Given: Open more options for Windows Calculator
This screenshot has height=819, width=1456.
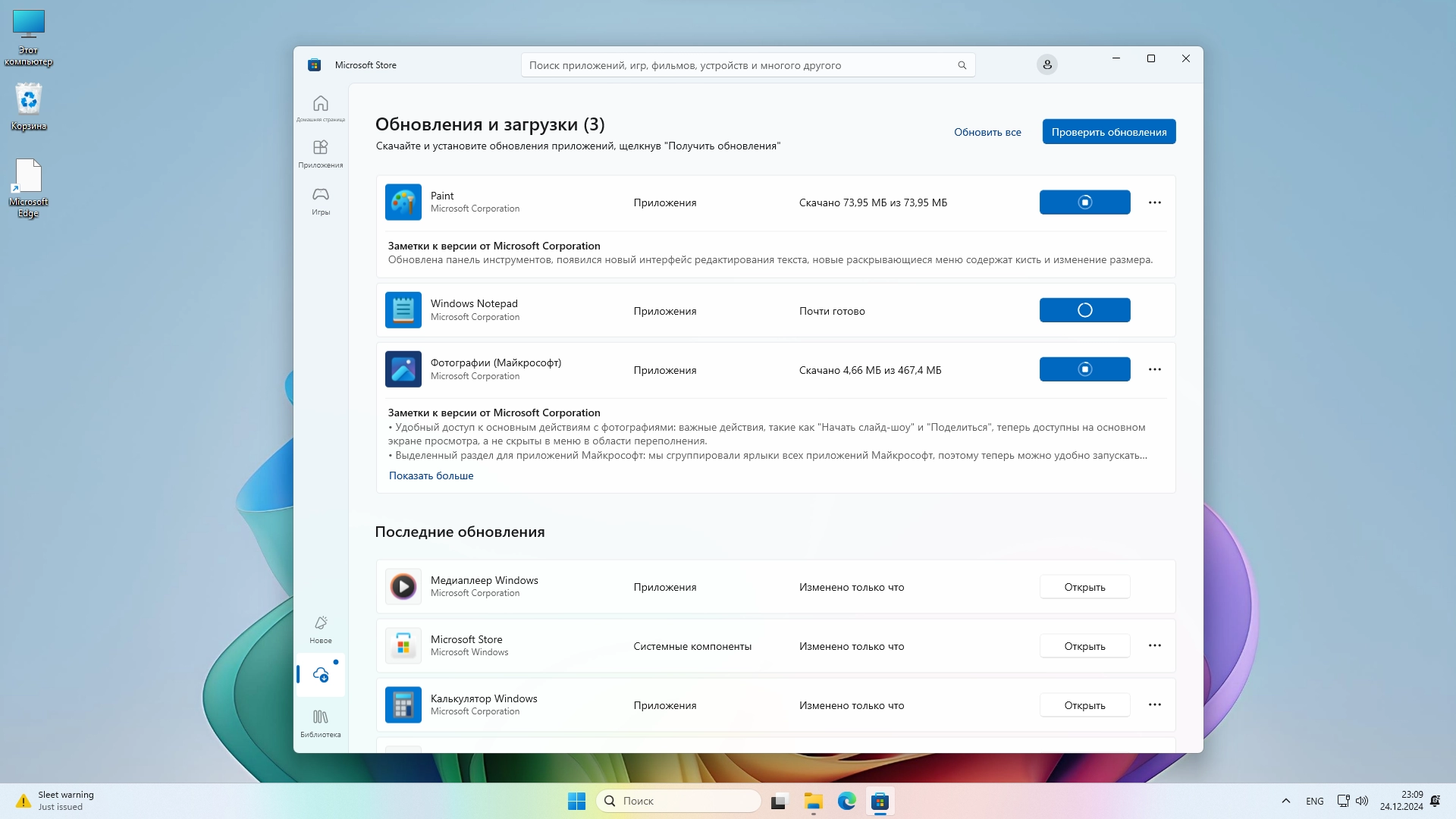Looking at the screenshot, I should click(x=1154, y=705).
